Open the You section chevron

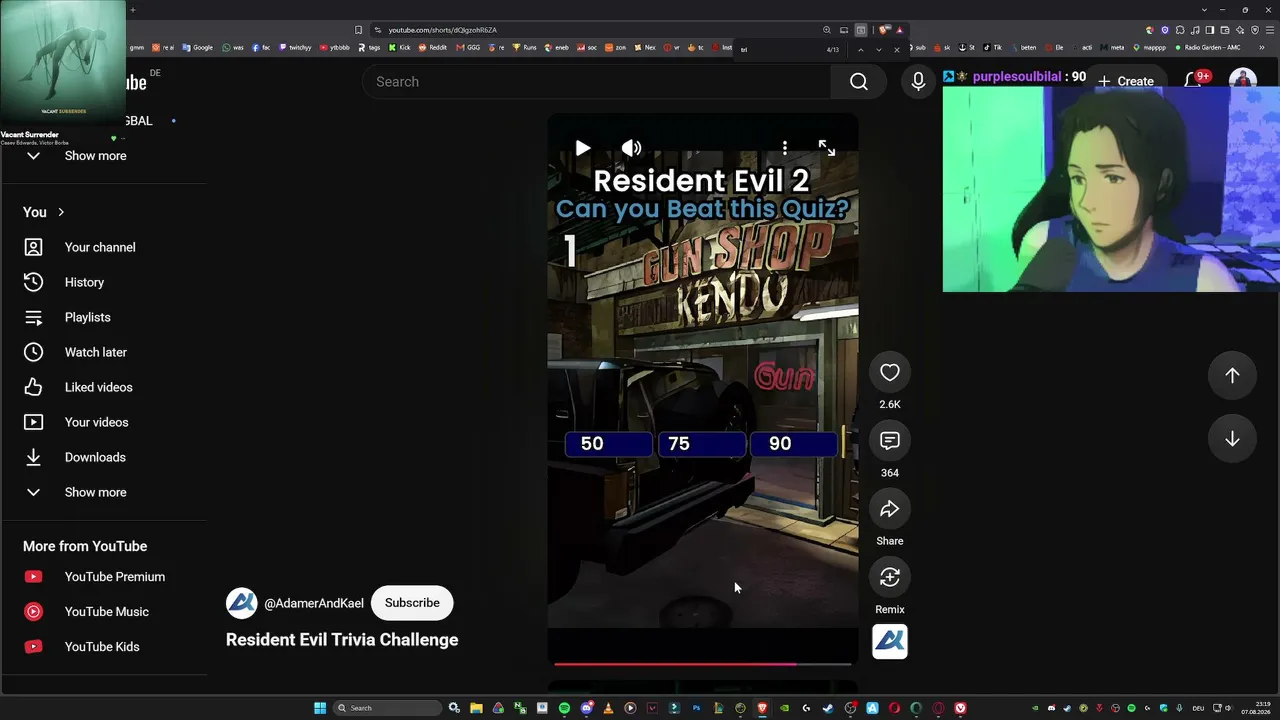pos(61,212)
